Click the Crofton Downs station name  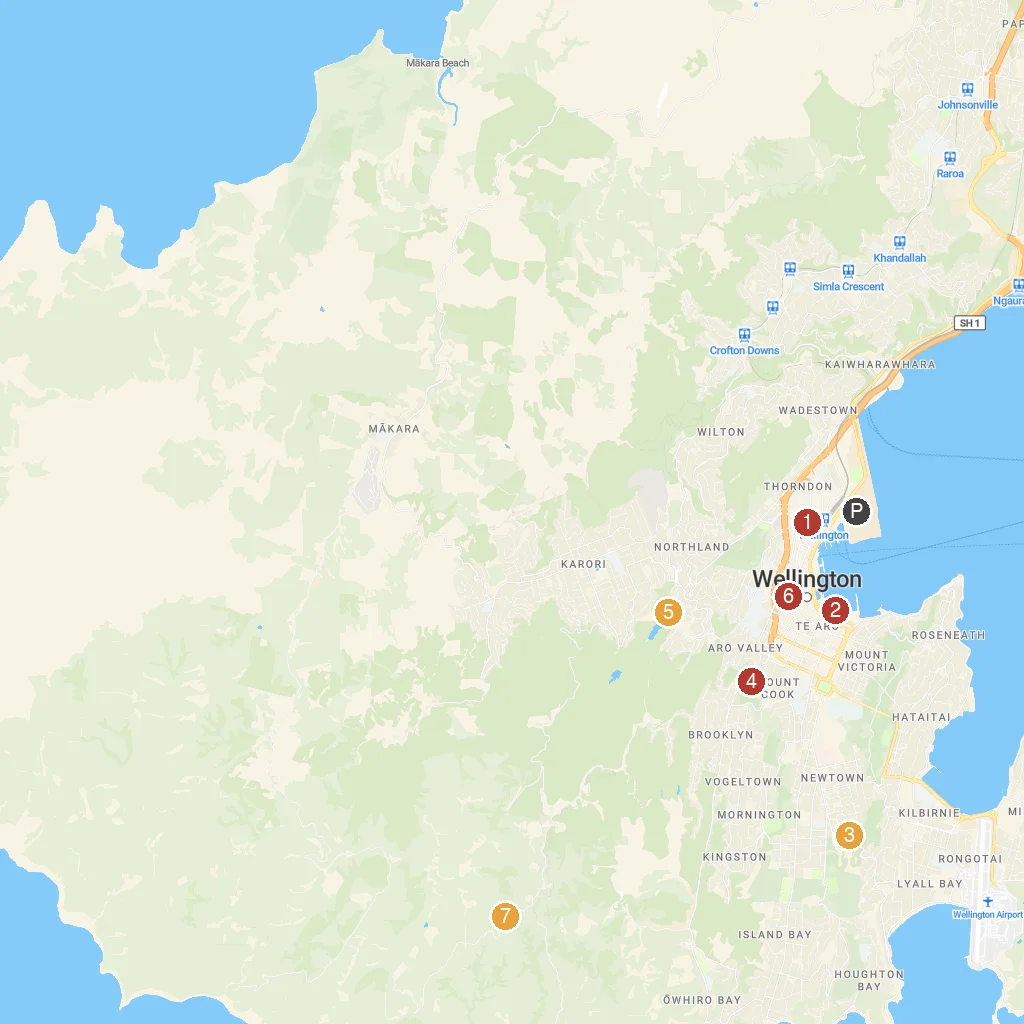pyautogui.click(x=744, y=351)
